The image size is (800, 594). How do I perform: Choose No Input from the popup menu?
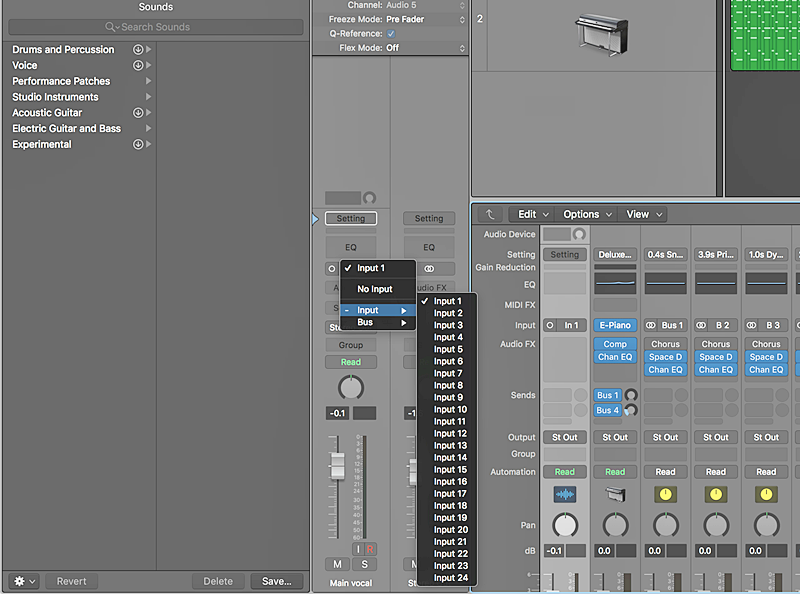coord(378,289)
